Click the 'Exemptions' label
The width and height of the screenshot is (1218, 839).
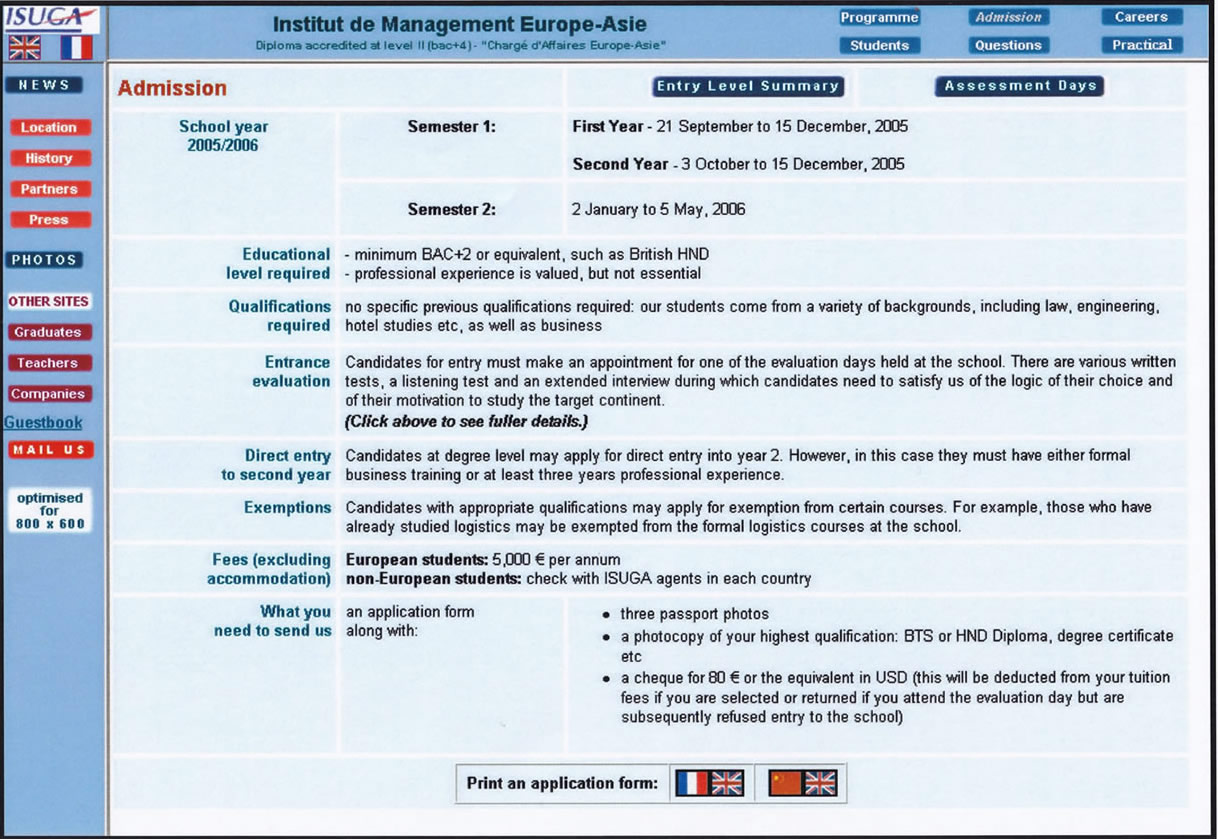288,508
